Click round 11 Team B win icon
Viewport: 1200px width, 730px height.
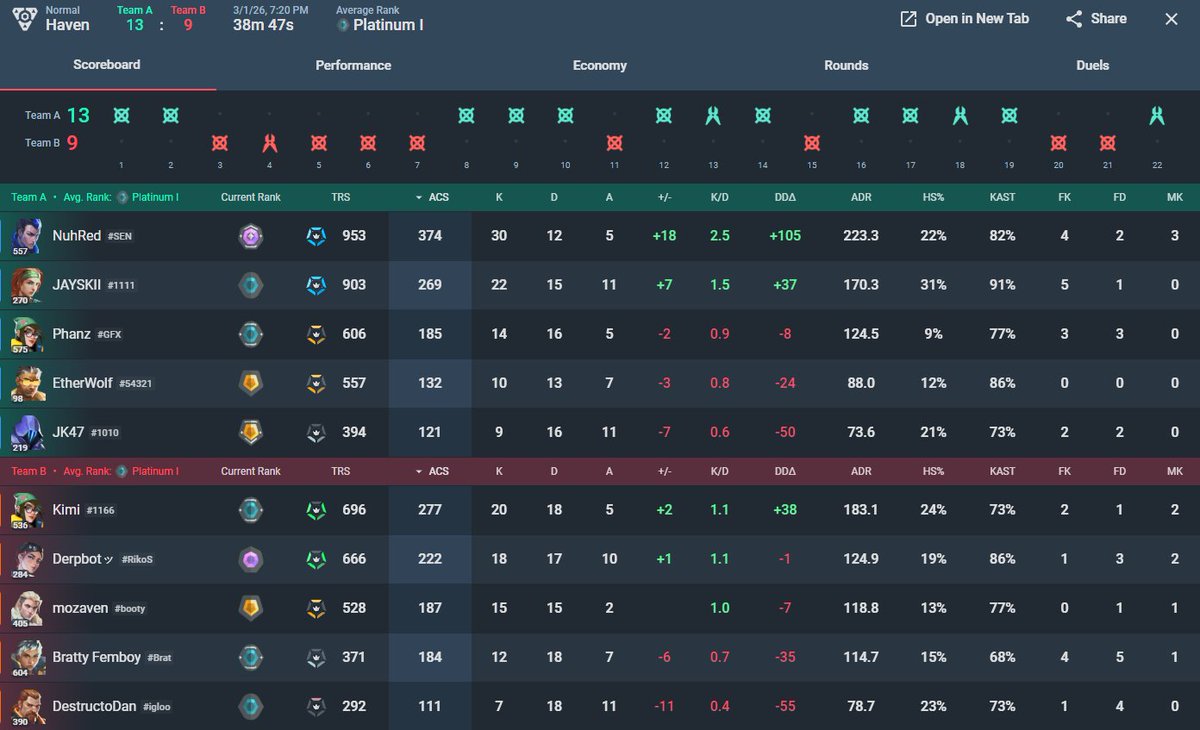(x=614, y=143)
